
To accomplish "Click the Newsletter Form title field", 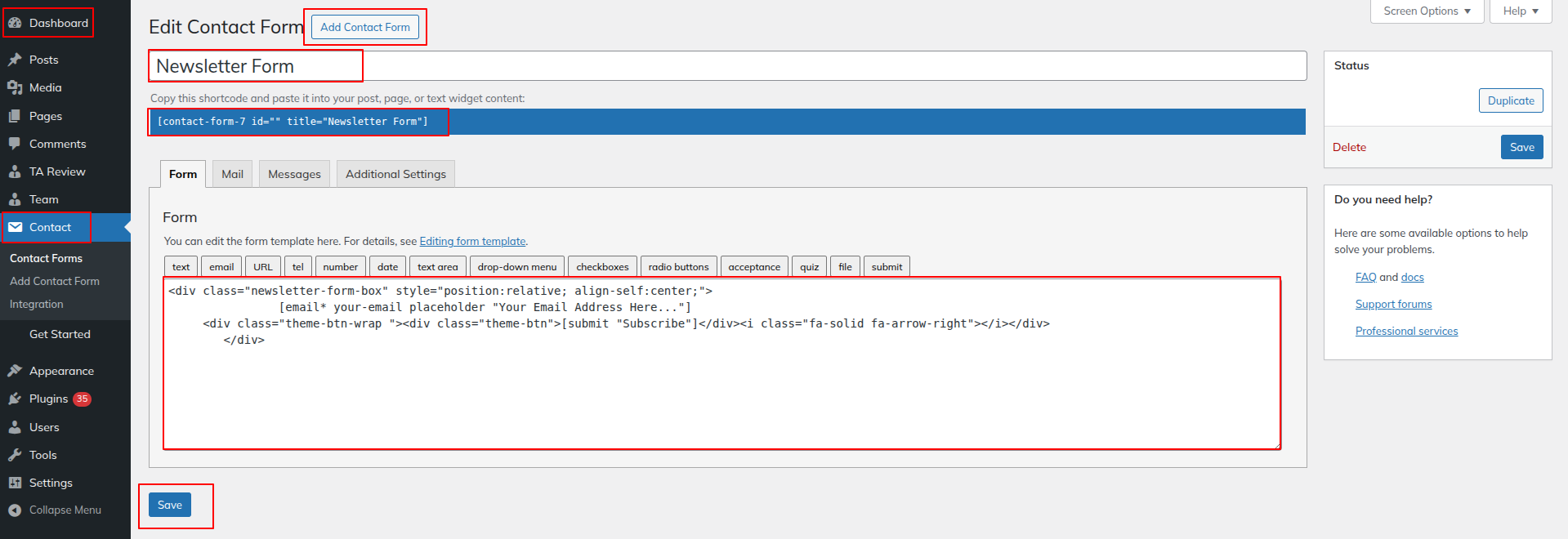I will (727, 66).
